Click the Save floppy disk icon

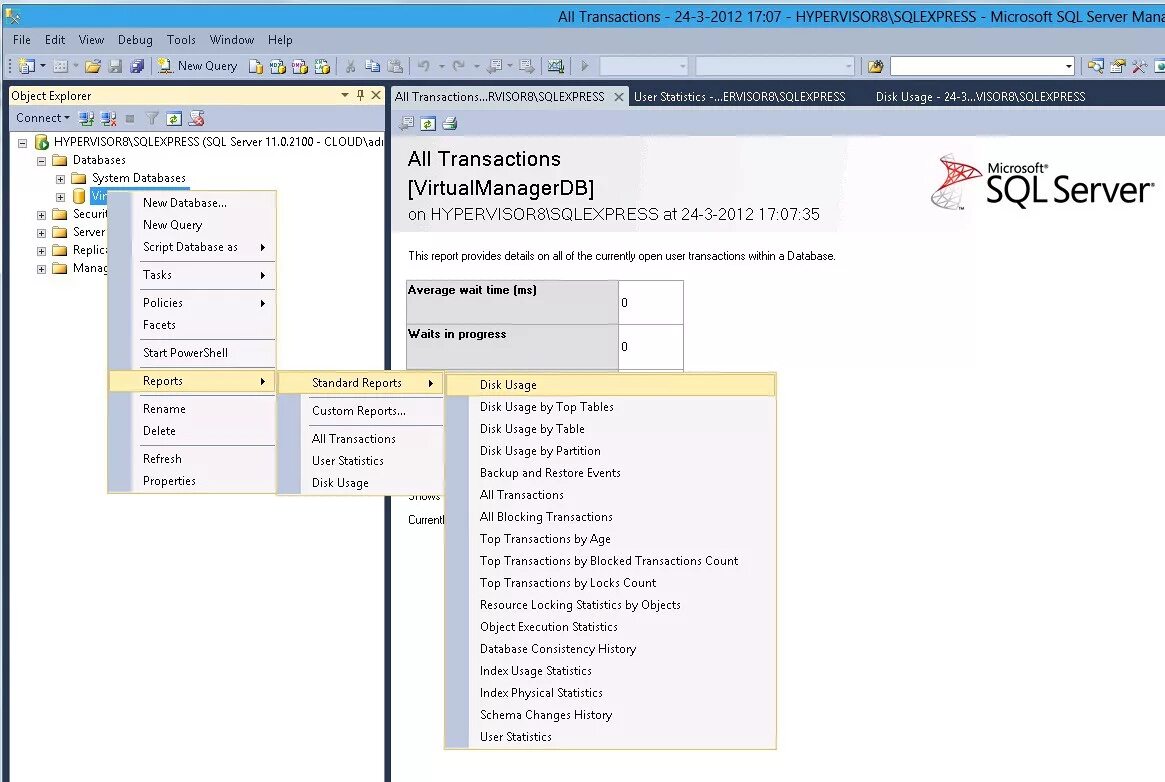(x=115, y=66)
